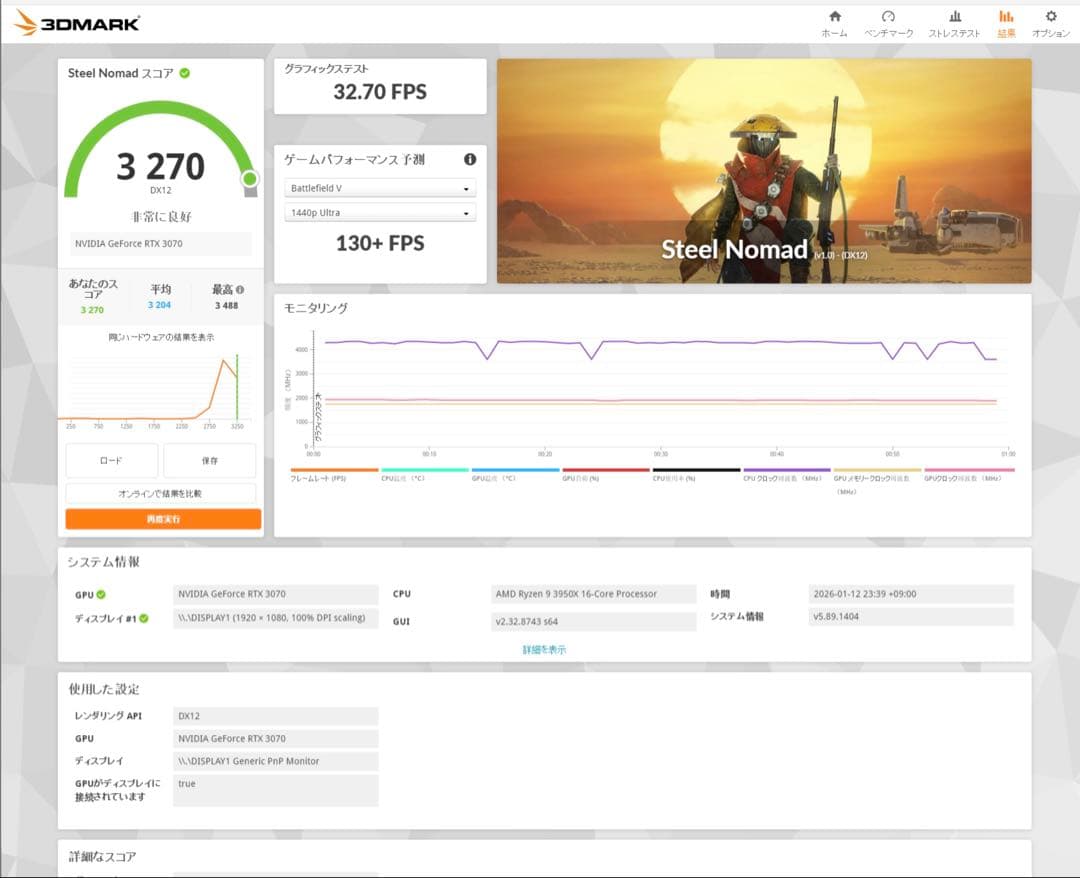Click the DISPLAY1 1920 × 1080 field

tap(276, 618)
